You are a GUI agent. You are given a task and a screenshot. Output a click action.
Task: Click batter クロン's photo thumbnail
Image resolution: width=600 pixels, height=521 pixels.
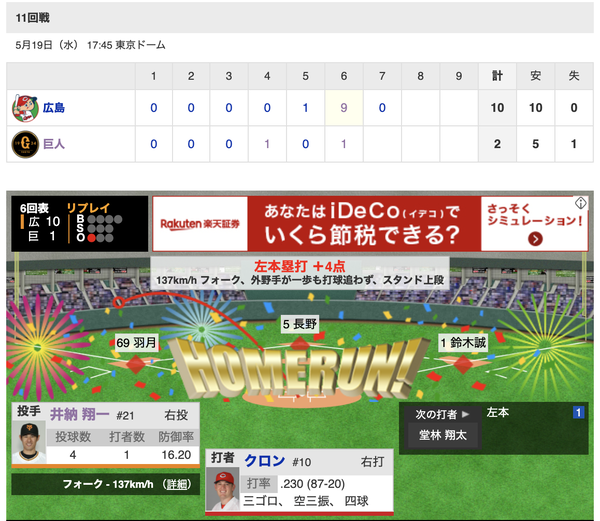click(x=223, y=490)
